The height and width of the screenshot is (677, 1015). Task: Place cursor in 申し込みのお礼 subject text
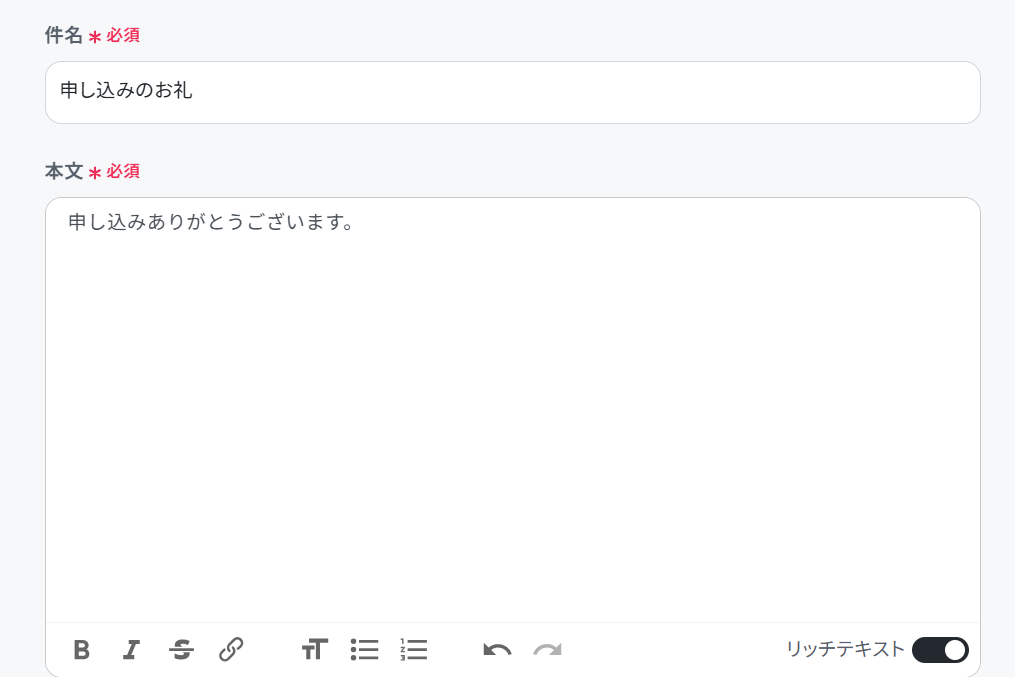click(126, 90)
